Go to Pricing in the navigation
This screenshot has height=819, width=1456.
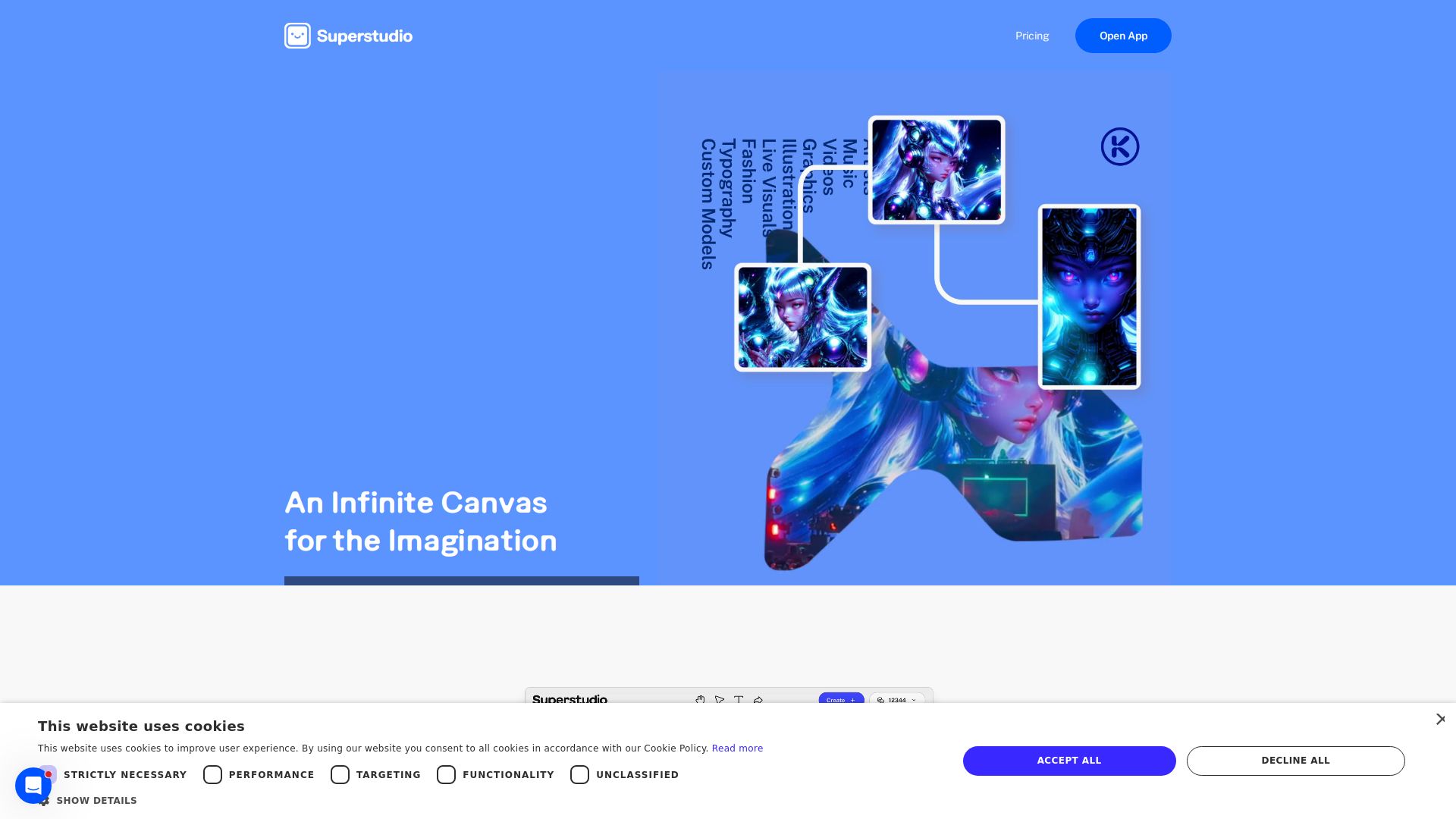tap(1032, 36)
